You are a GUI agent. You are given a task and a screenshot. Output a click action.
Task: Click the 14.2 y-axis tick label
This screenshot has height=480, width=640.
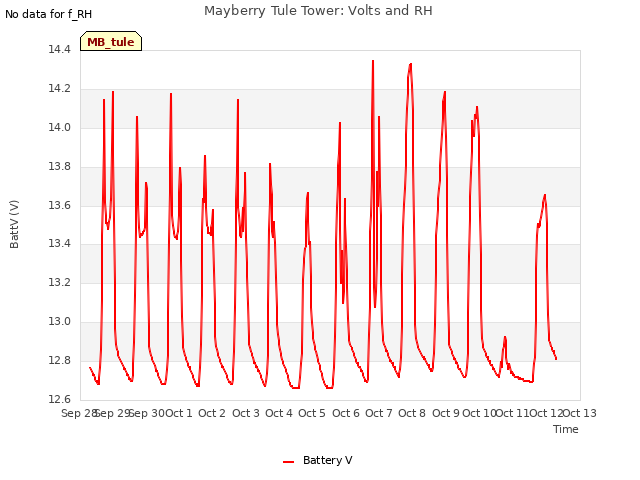[59, 89]
